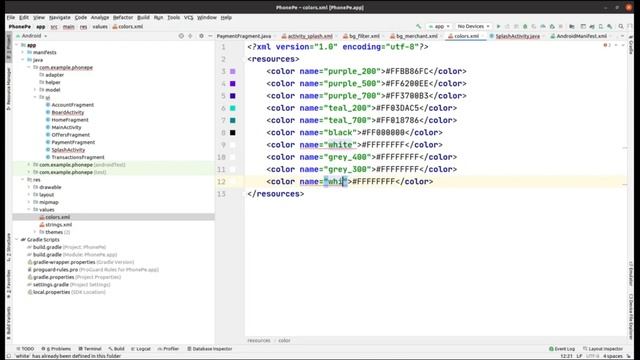The height and width of the screenshot is (360, 640).
Task: Click the '4 spaces' indent setting
Action: tap(613, 356)
